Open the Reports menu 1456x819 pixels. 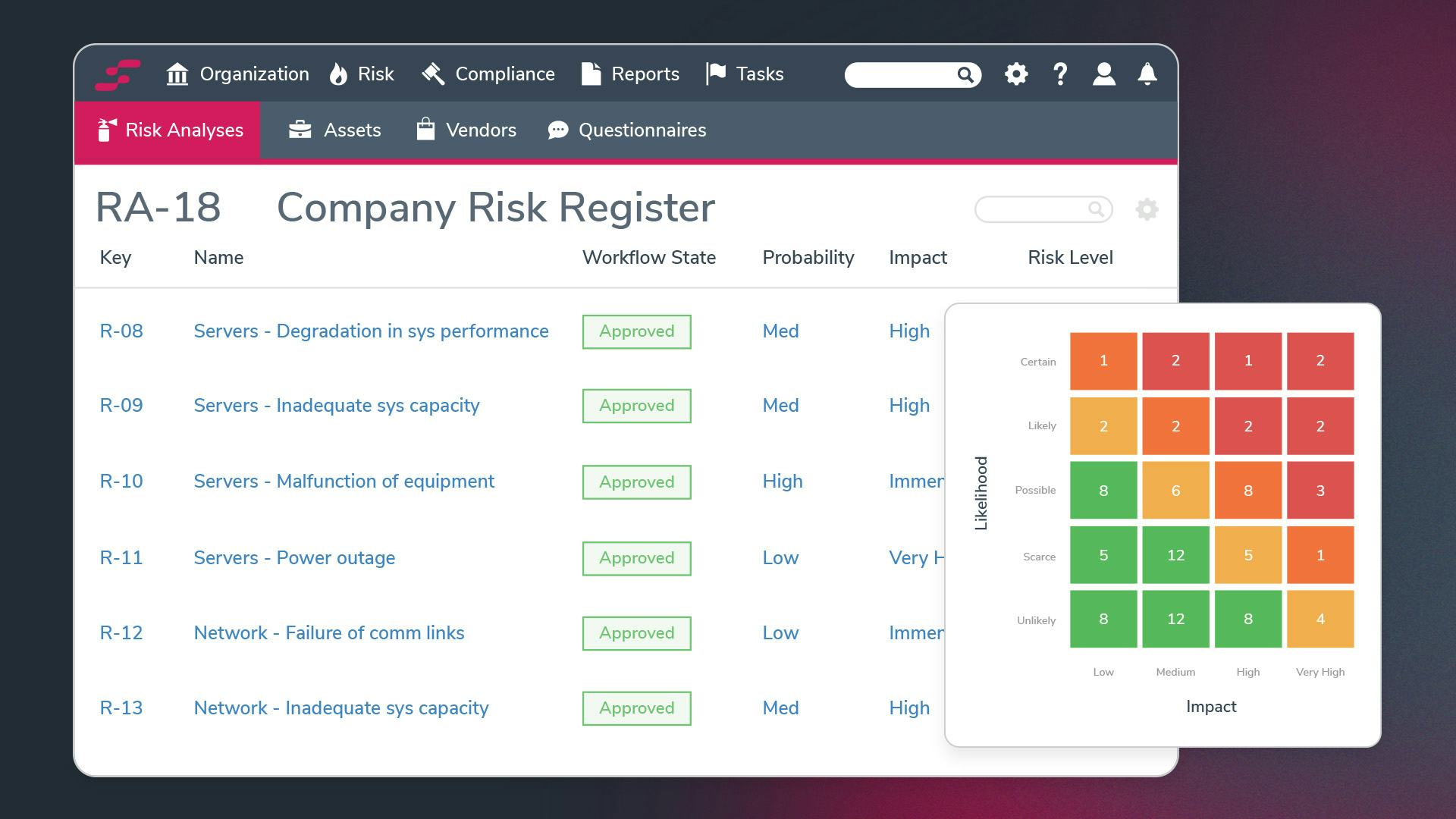point(630,74)
